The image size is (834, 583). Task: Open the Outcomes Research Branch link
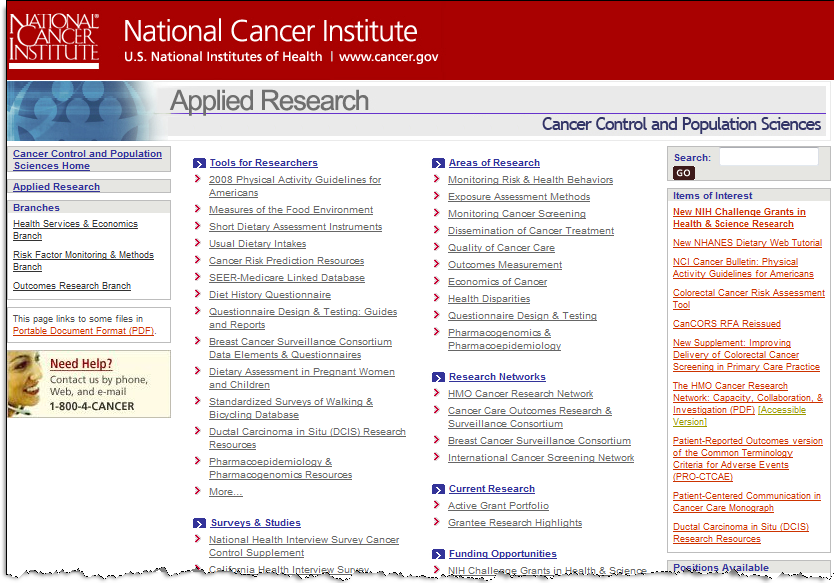(x=72, y=286)
